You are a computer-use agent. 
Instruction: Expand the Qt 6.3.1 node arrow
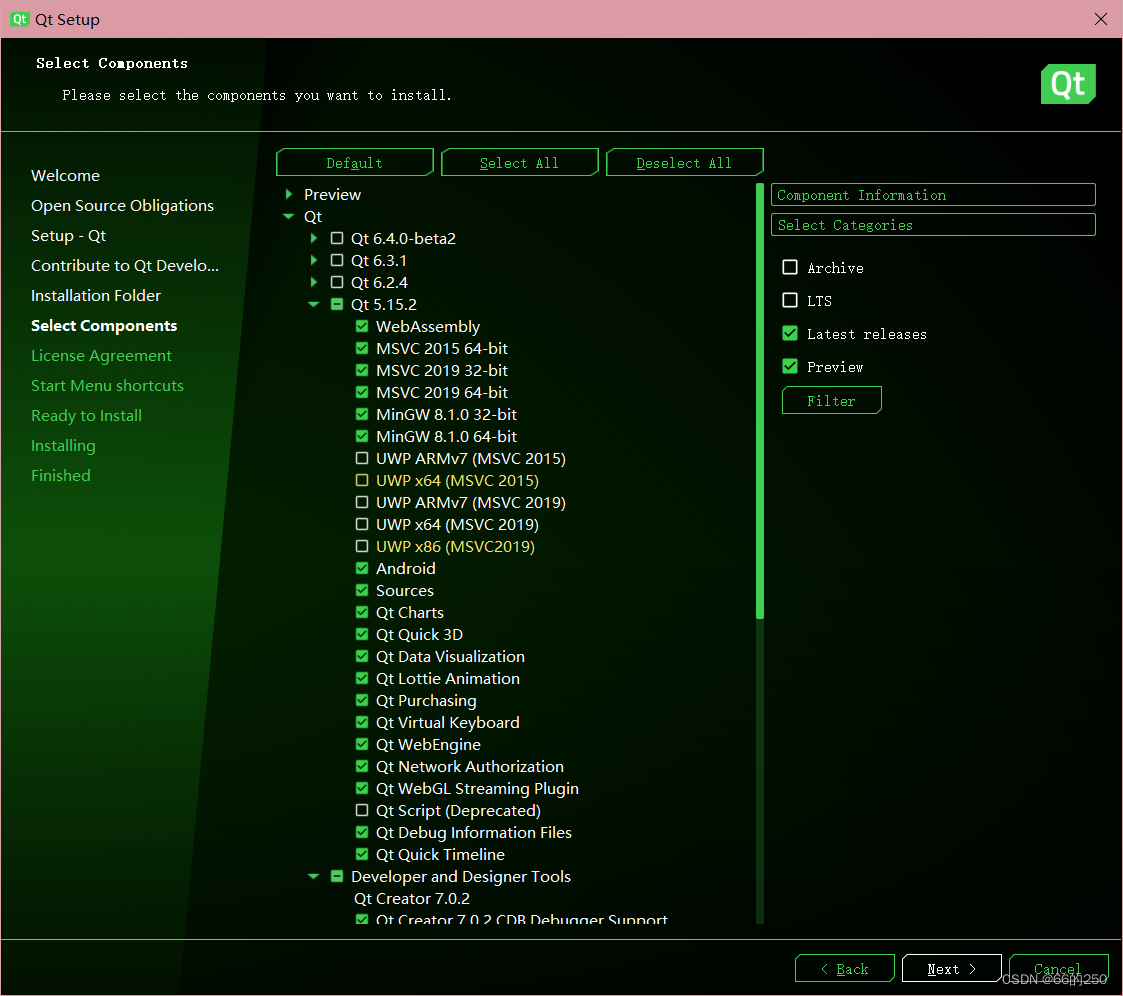click(x=314, y=261)
